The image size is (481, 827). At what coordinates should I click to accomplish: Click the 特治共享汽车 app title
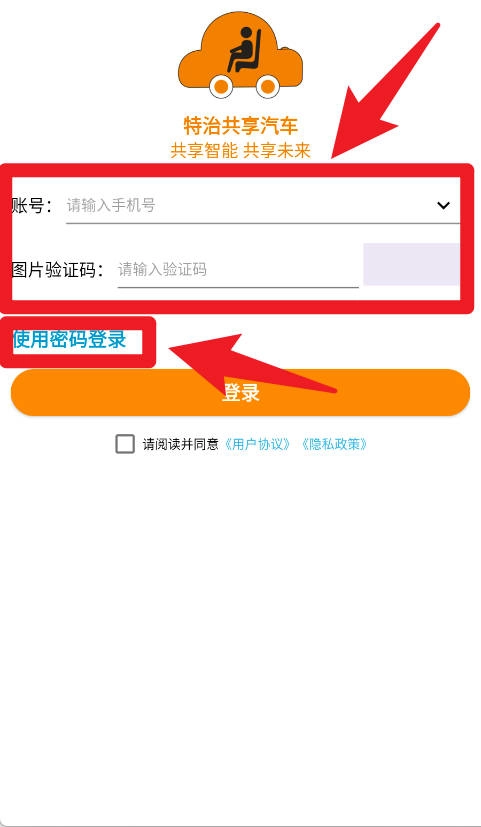240,126
